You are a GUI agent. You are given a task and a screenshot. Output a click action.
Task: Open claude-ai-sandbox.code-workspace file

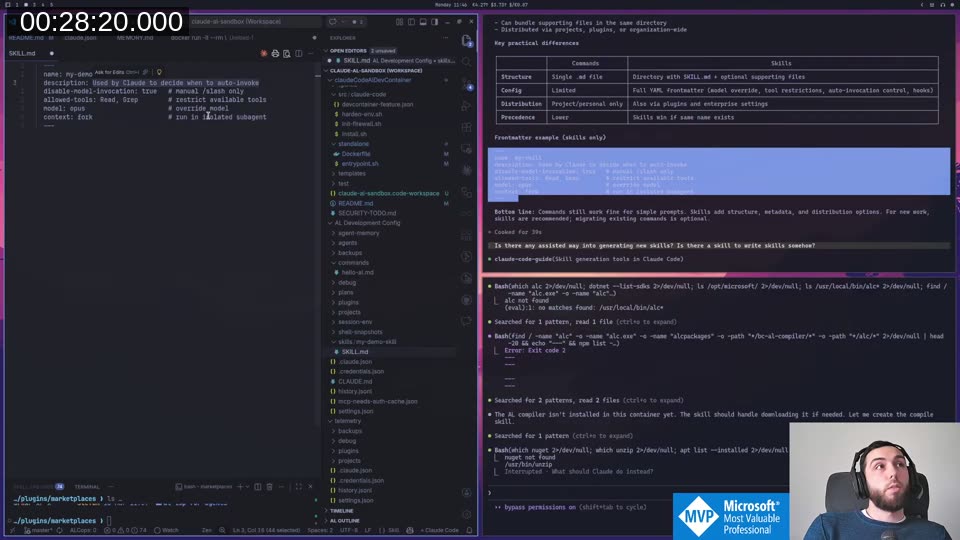click(388, 193)
